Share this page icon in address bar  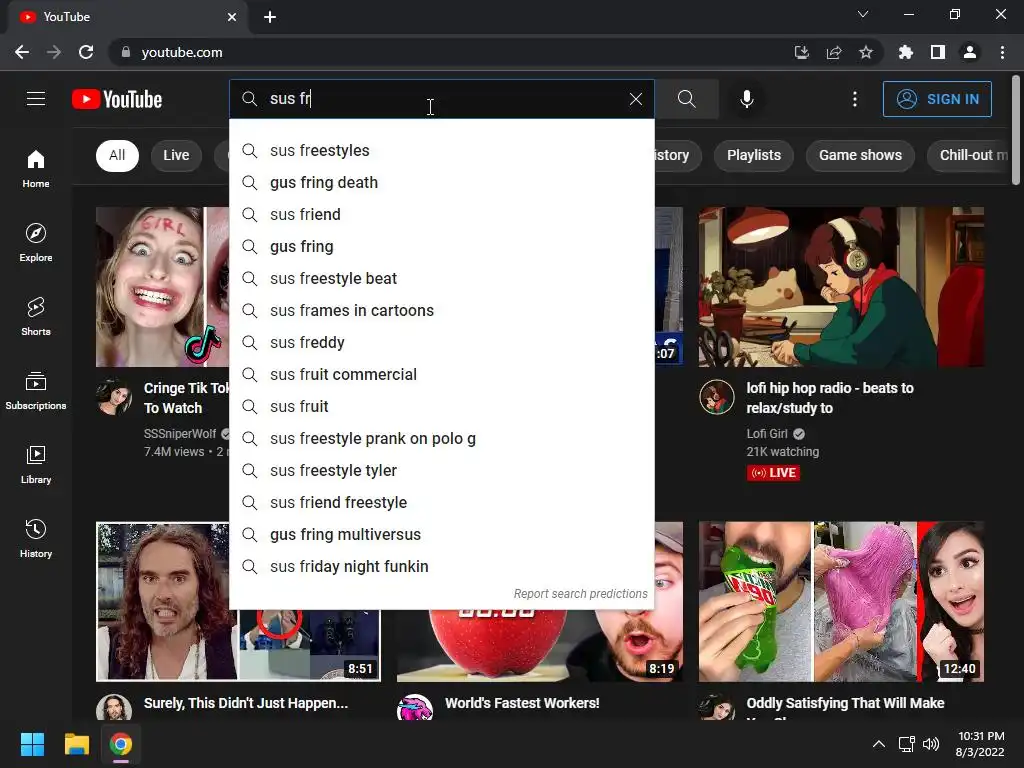pos(834,52)
